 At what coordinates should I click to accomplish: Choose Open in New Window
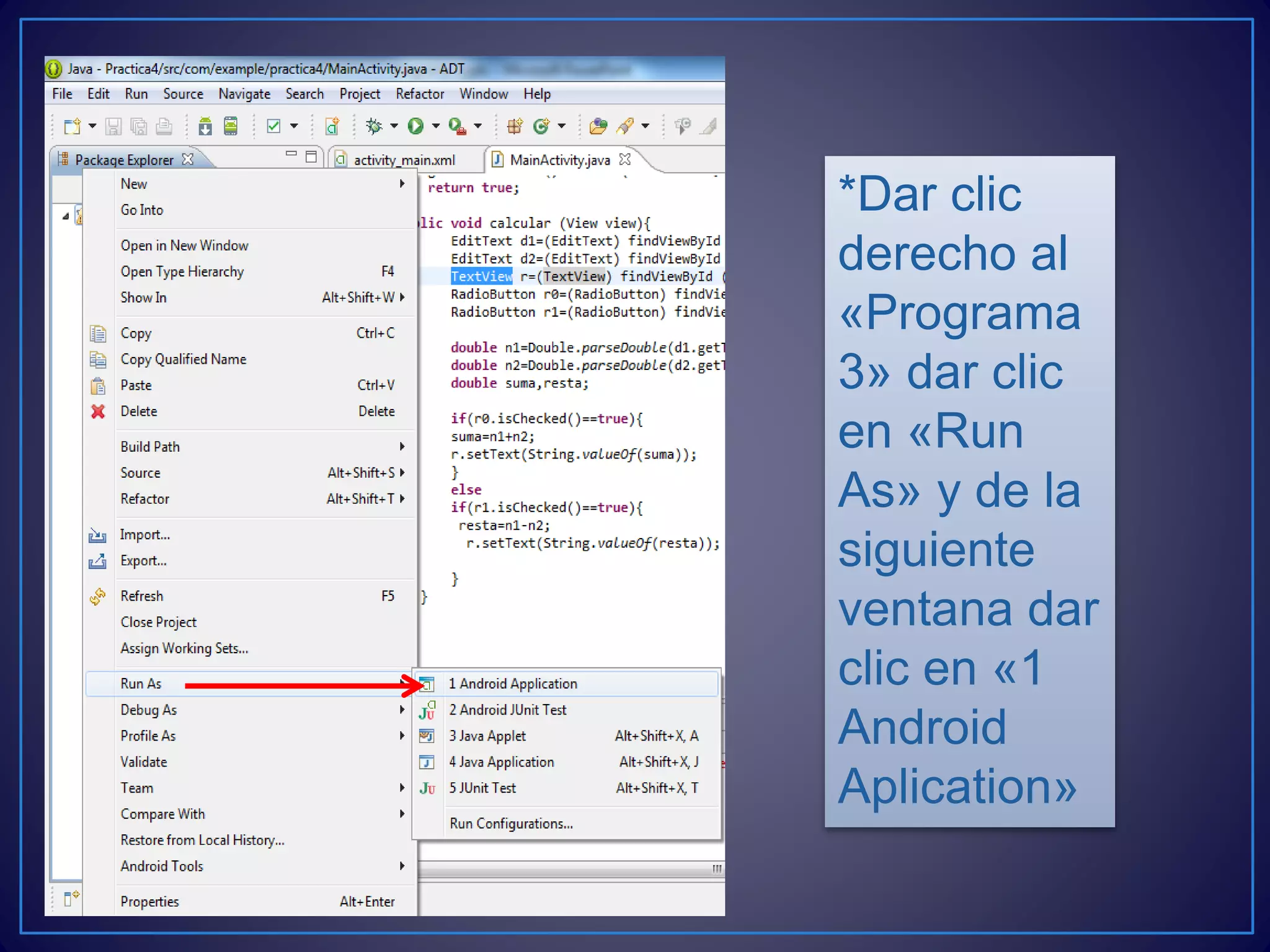coord(250,245)
